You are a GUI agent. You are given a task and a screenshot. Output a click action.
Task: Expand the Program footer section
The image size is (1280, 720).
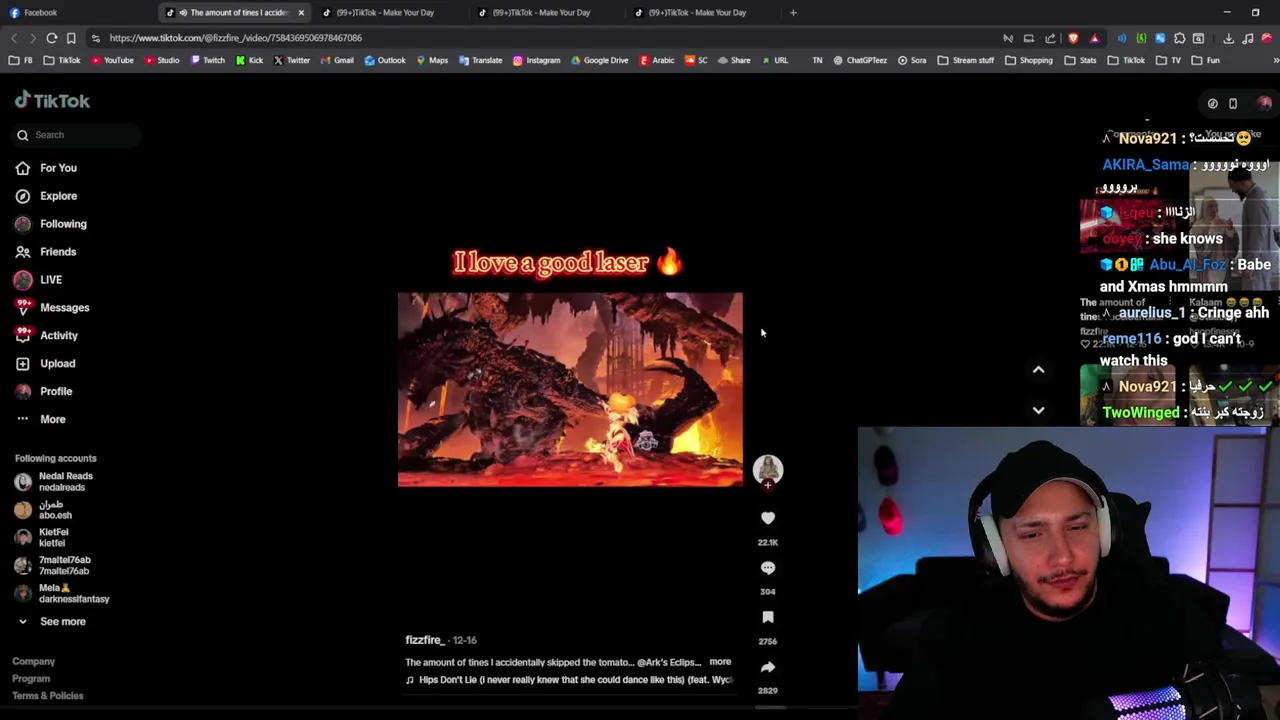click(31, 679)
